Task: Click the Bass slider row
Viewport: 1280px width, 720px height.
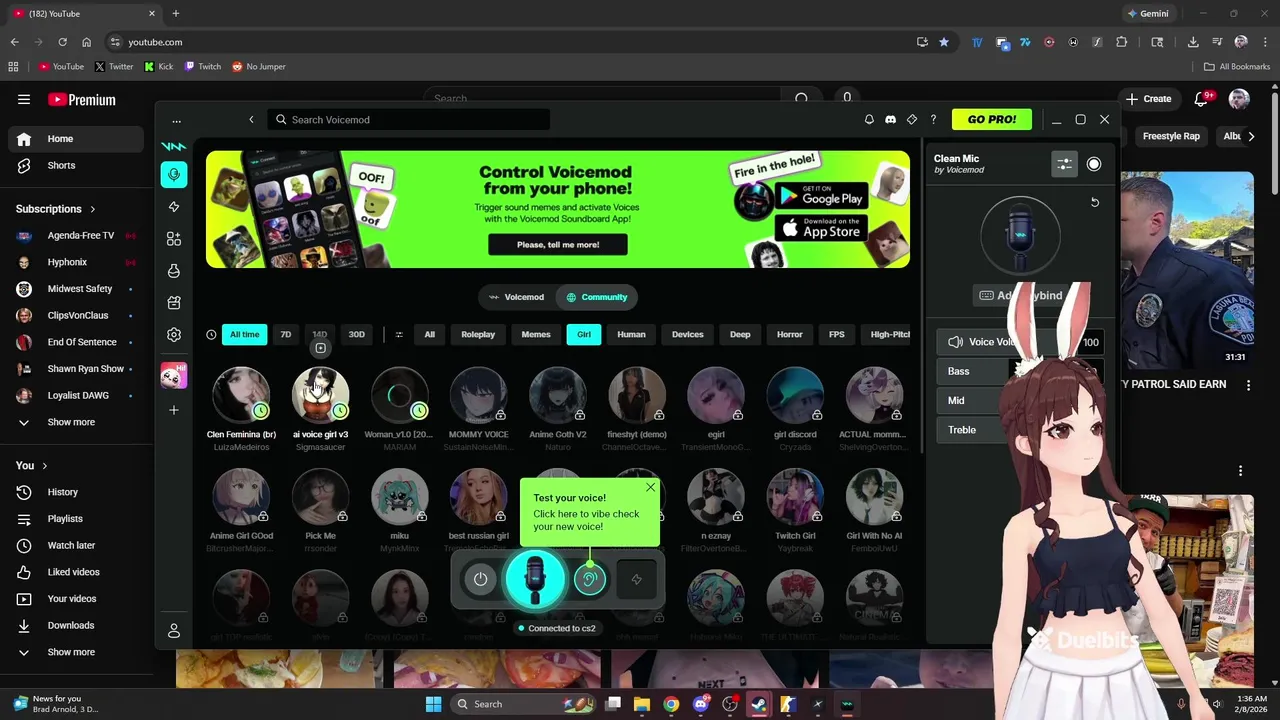Action: pos(1020,371)
